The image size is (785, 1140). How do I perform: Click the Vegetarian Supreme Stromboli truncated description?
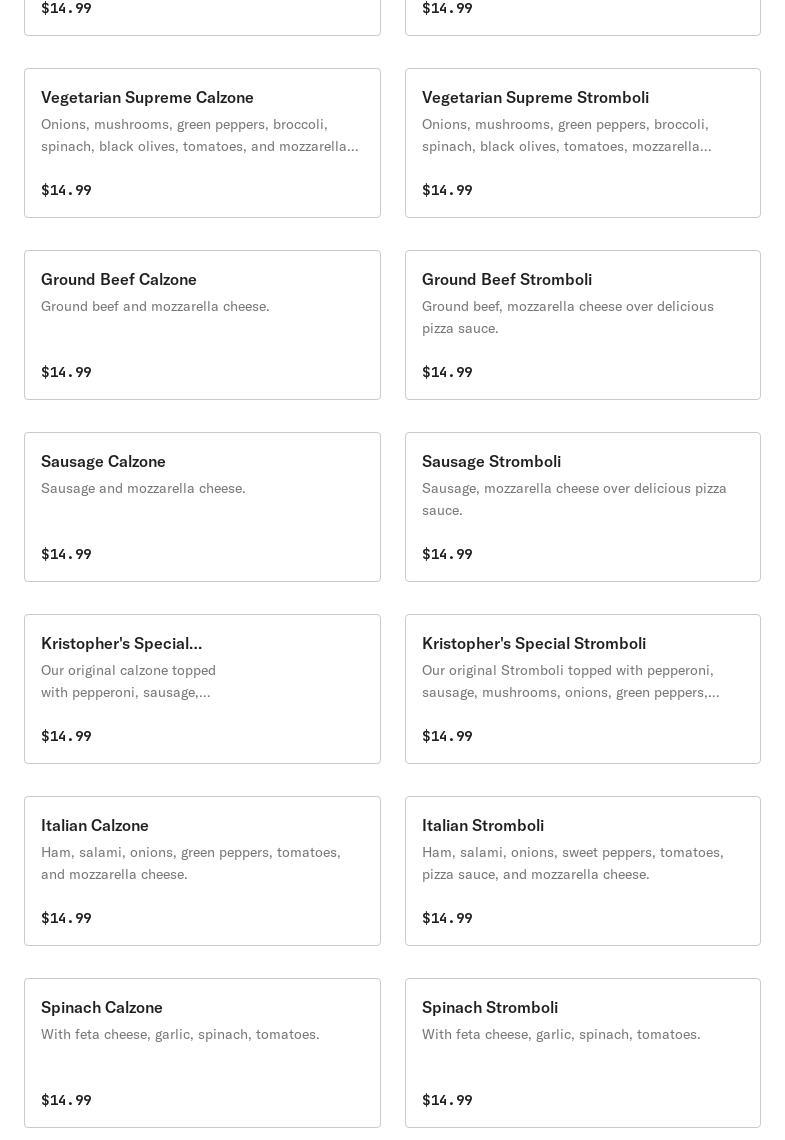pos(566,135)
